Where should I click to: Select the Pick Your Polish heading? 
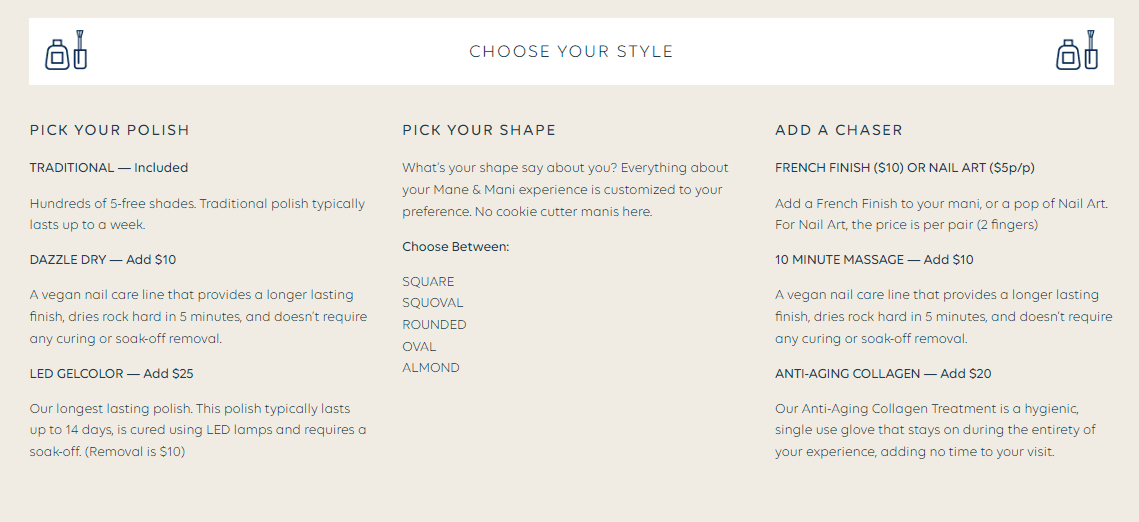tap(109, 130)
